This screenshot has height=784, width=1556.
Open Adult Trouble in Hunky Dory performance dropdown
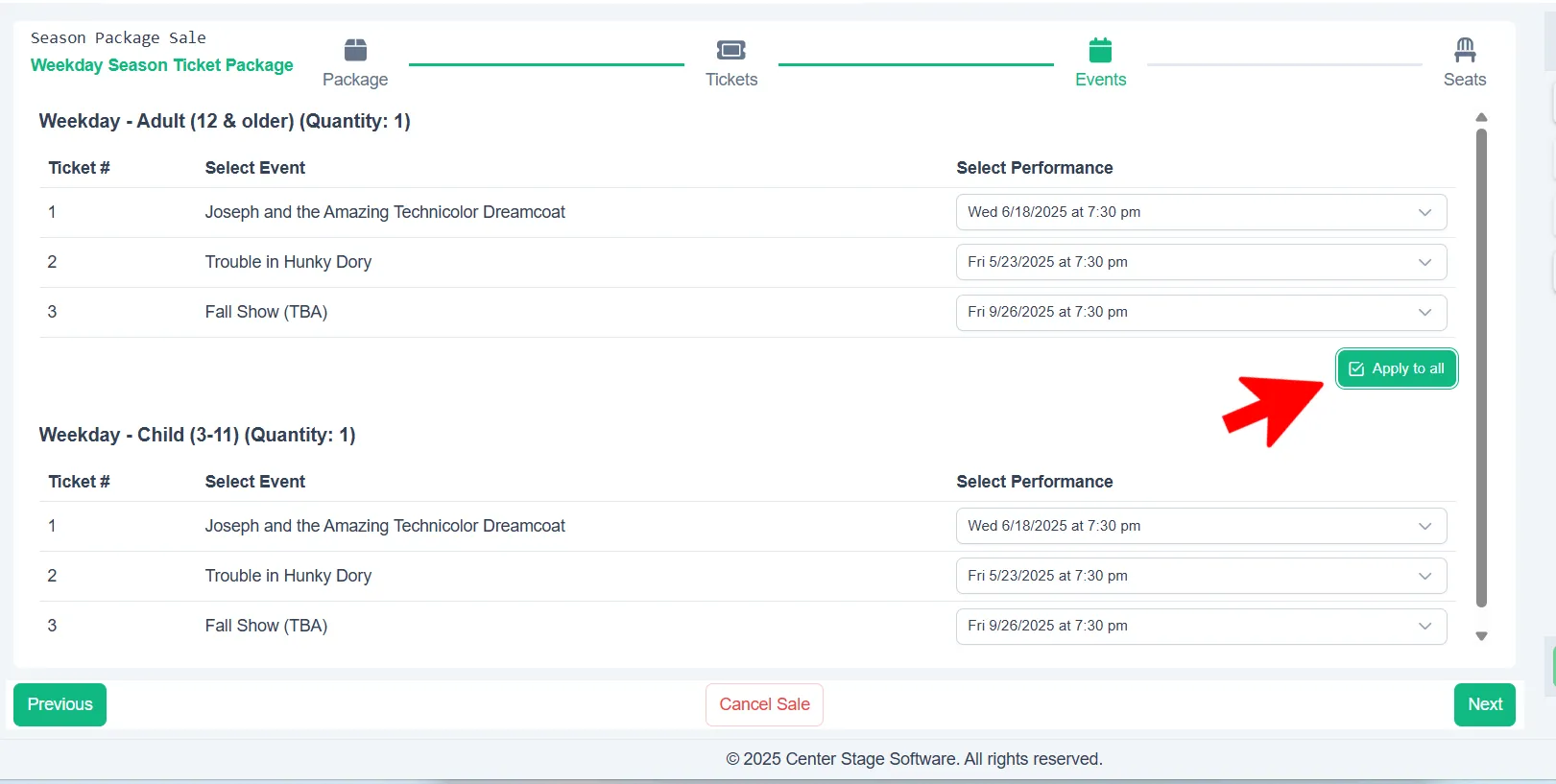point(1201,262)
